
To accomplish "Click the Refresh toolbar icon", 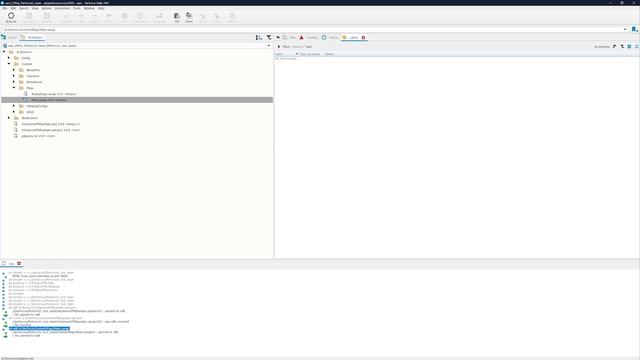I will 11,17.
